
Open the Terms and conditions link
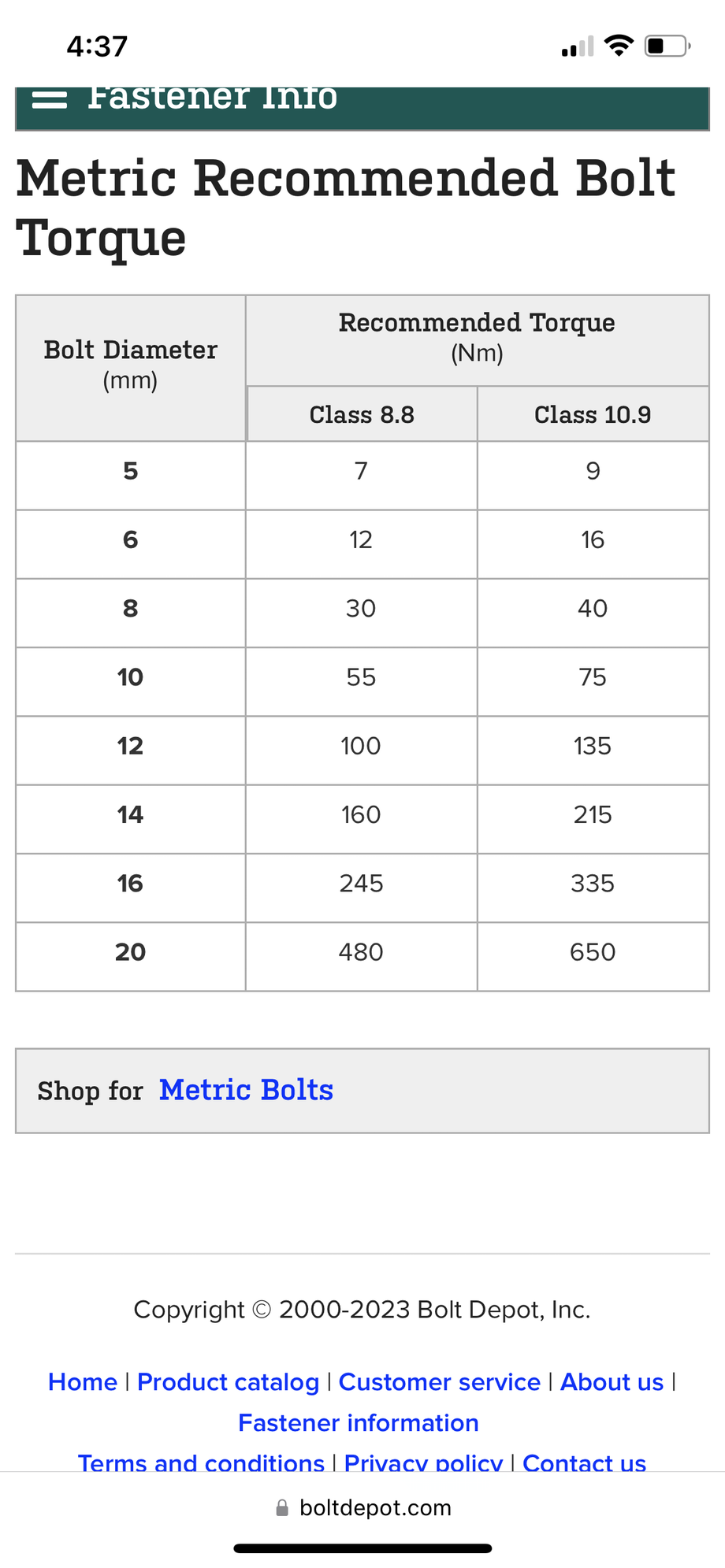coord(201,1462)
